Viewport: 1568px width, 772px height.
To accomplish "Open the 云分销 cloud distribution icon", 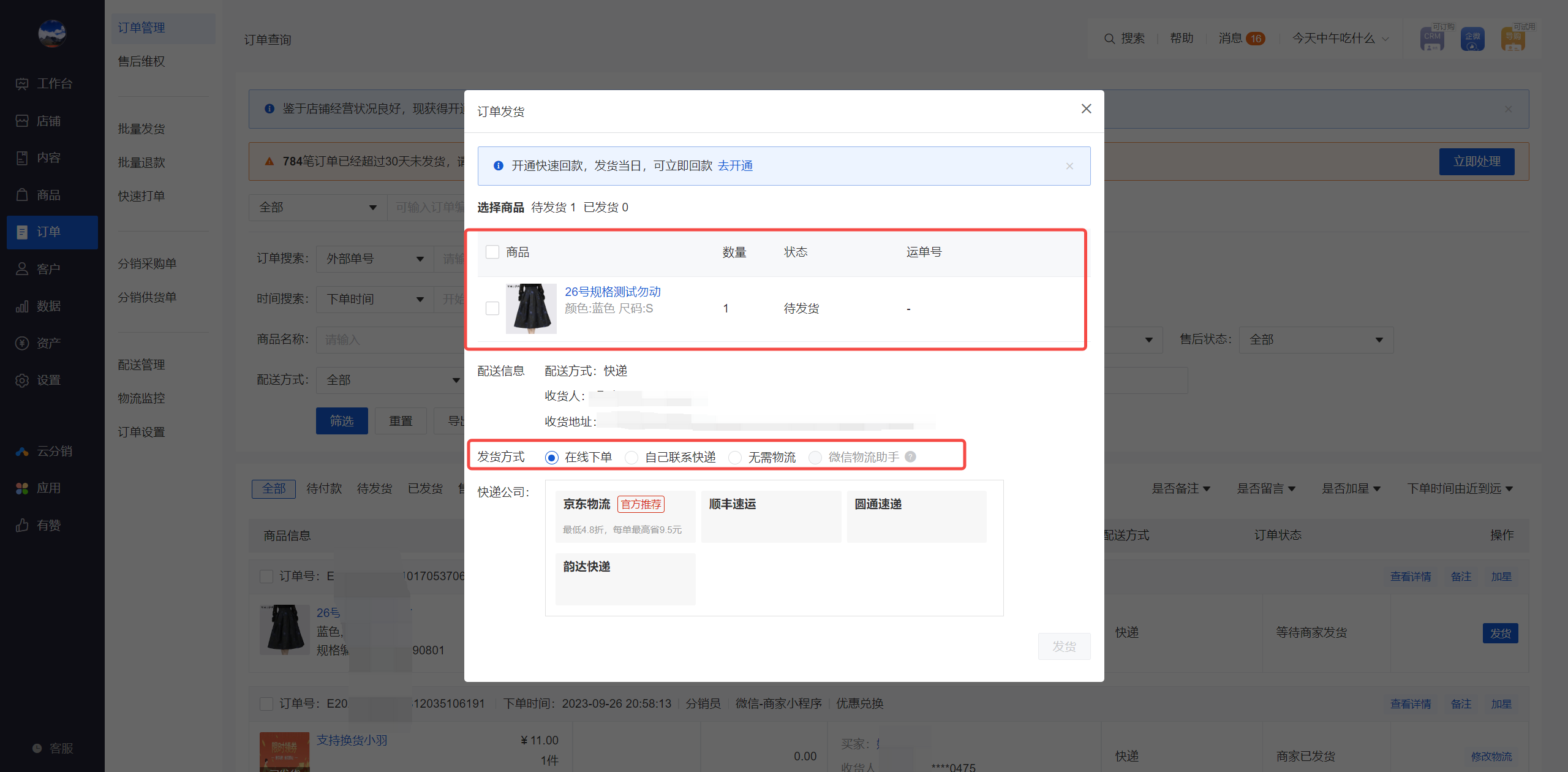I will click(x=22, y=452).
